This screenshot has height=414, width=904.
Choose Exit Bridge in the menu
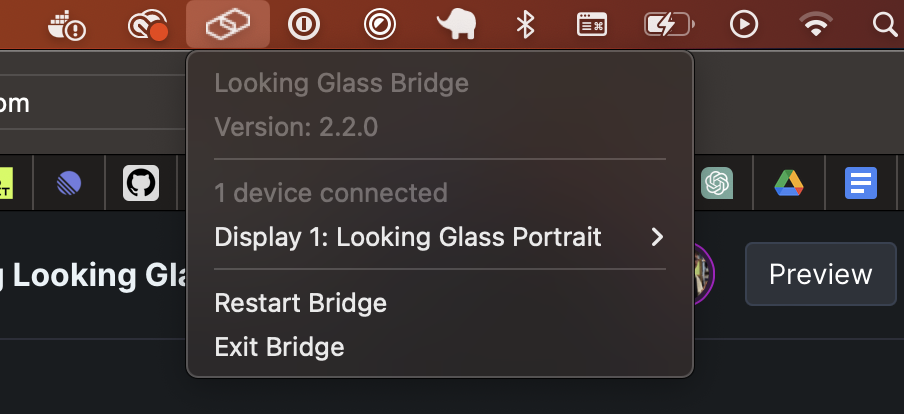(x=280, y=347)
